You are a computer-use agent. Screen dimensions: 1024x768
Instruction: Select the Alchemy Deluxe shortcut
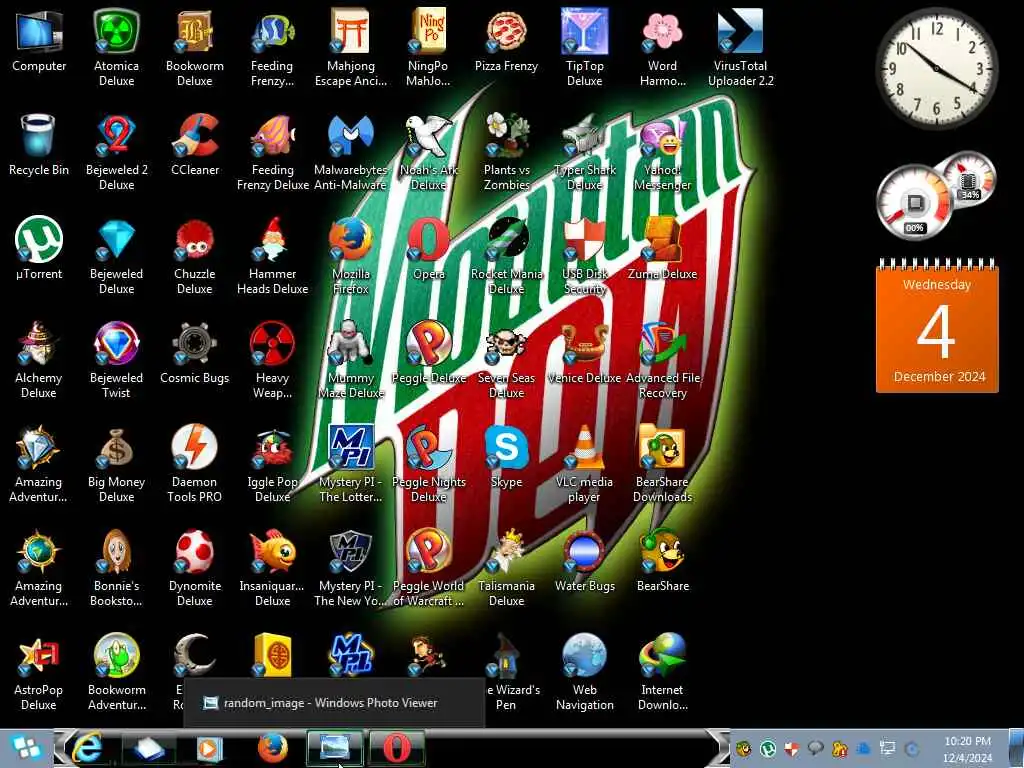click(39, 360)
